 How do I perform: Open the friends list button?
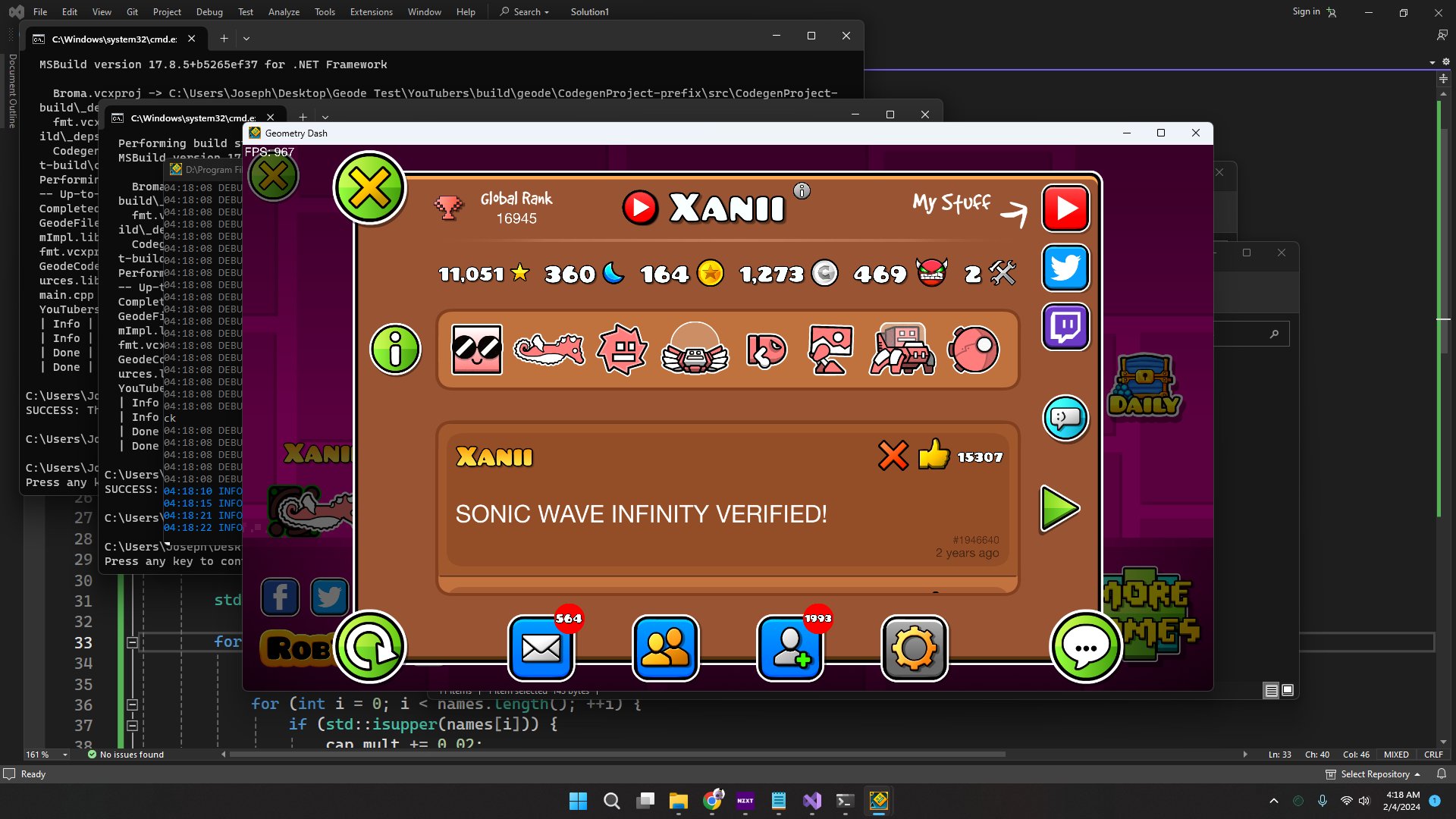tap(665, 648)
